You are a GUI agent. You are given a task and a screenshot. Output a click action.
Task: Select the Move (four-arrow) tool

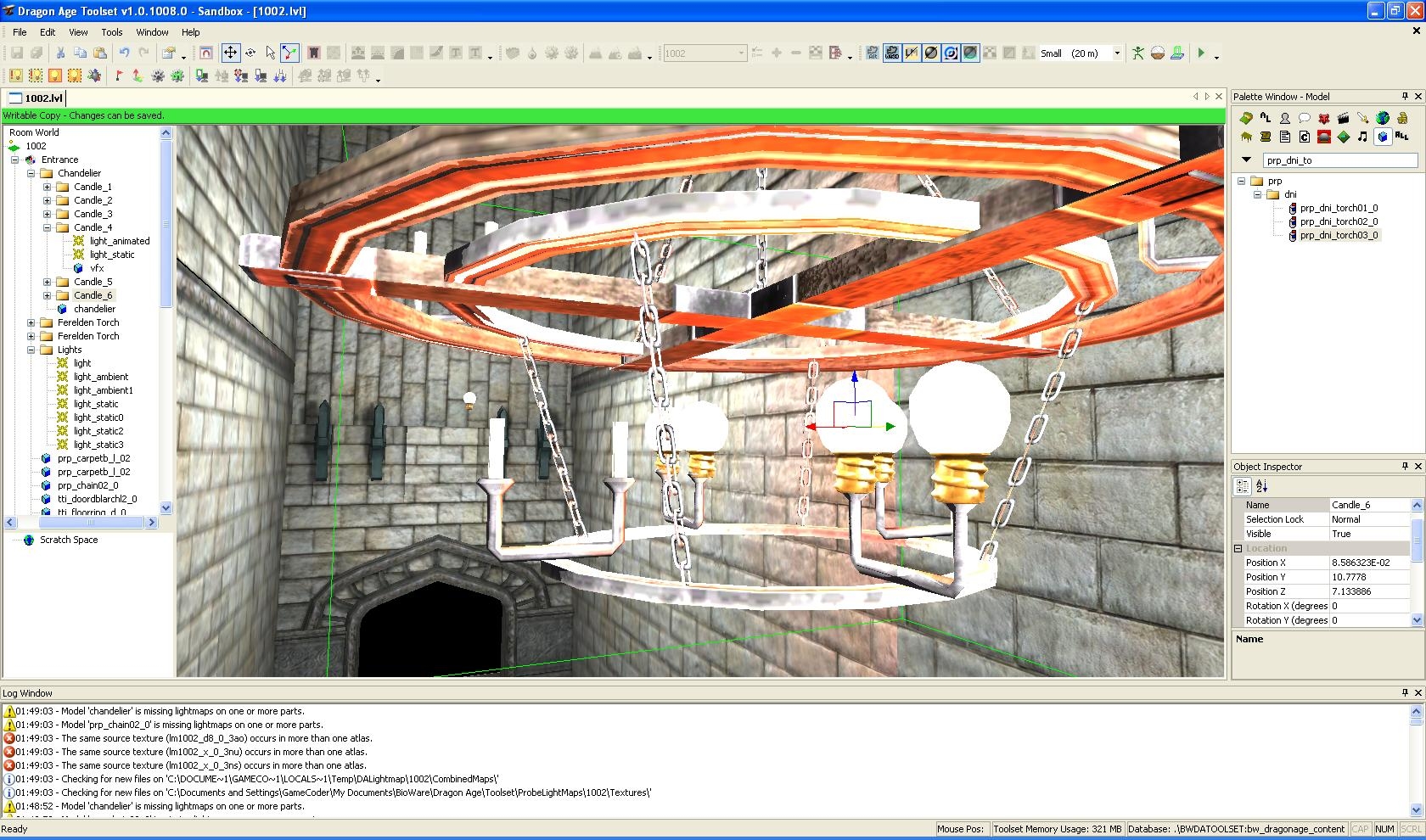(230, 53)
